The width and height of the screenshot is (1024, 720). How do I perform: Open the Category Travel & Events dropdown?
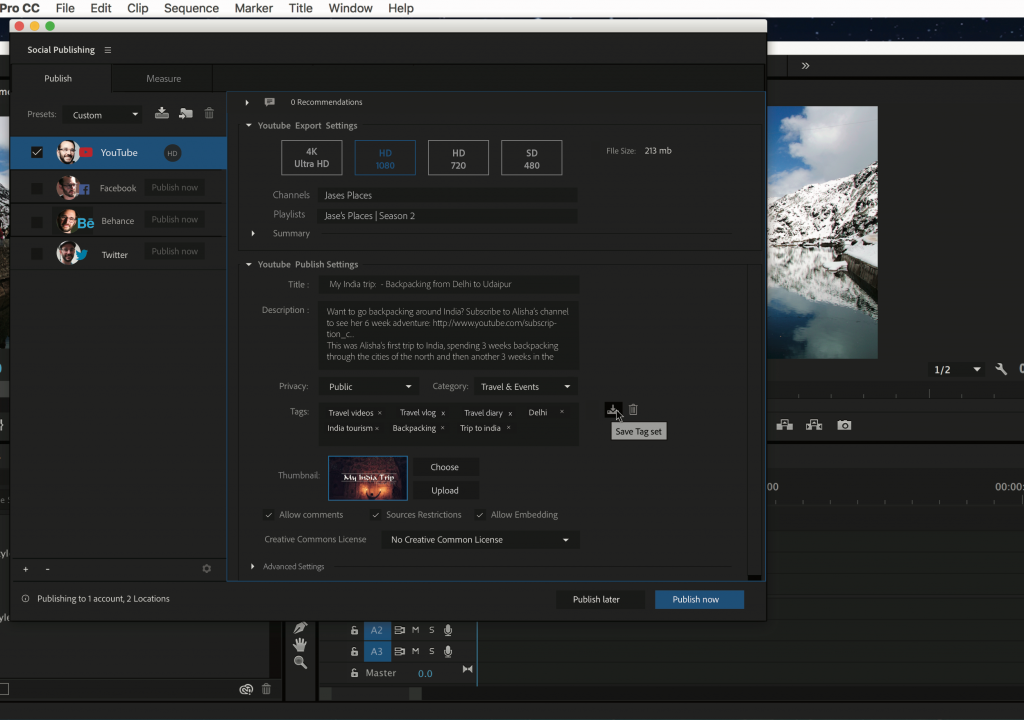pyautogui.click(x=525, y=387)
